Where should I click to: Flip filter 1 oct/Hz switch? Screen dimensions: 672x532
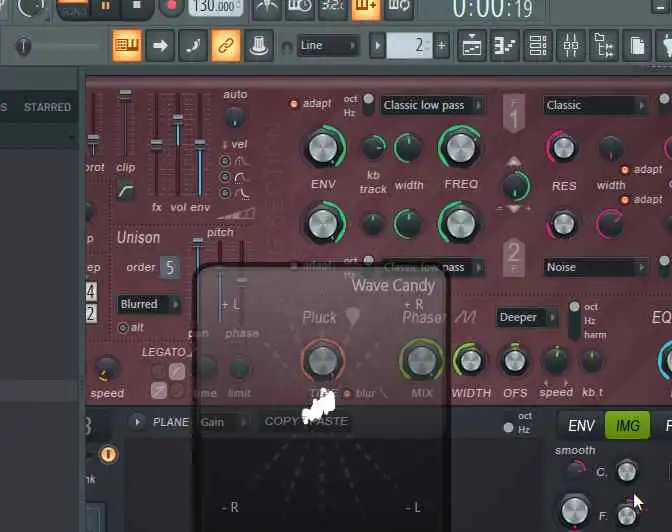[x=368, y=105]
